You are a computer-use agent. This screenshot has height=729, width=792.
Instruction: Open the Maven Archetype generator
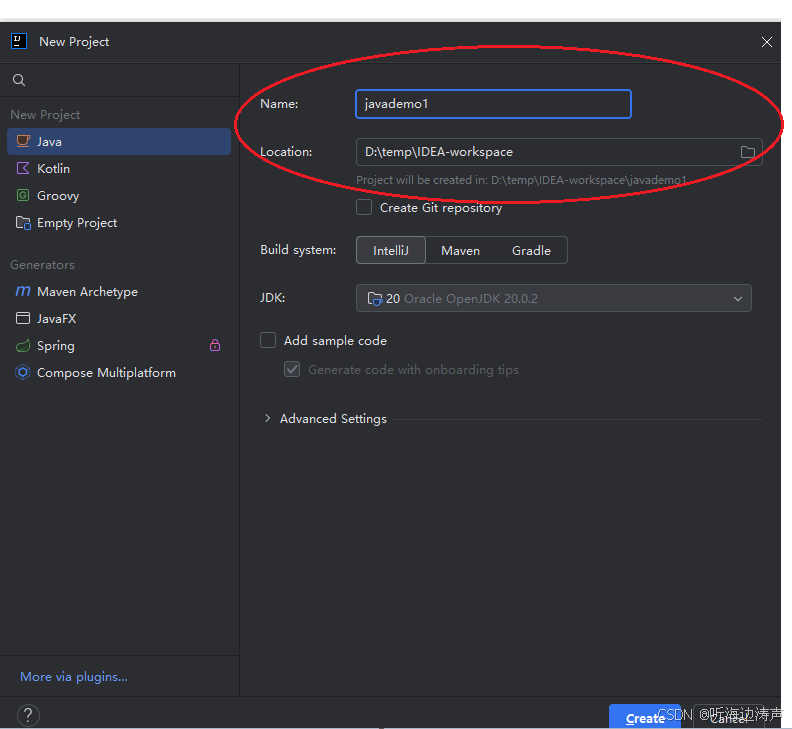(119, 291)
